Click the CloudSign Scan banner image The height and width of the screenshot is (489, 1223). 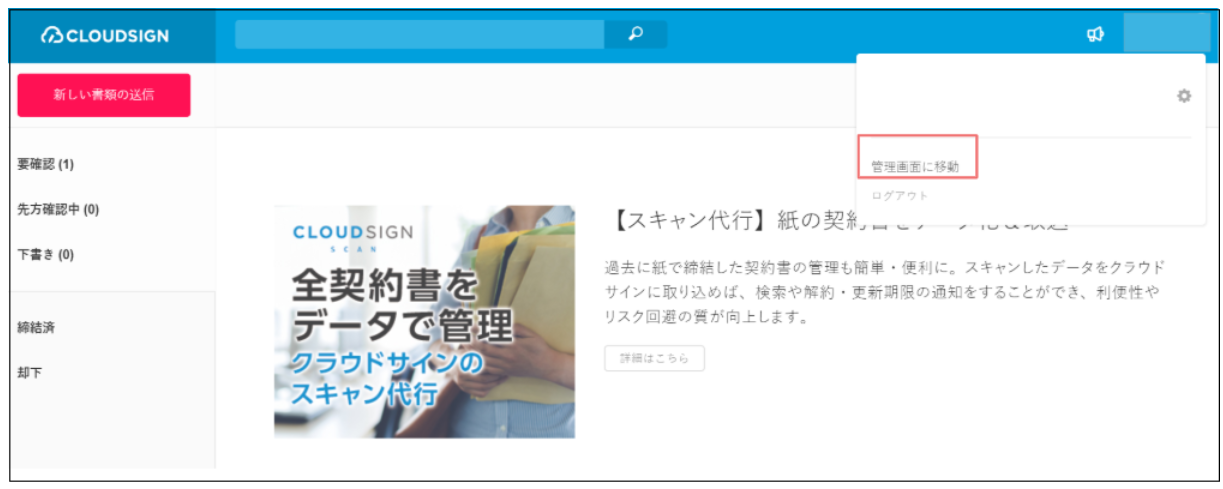tap(424, 321)
